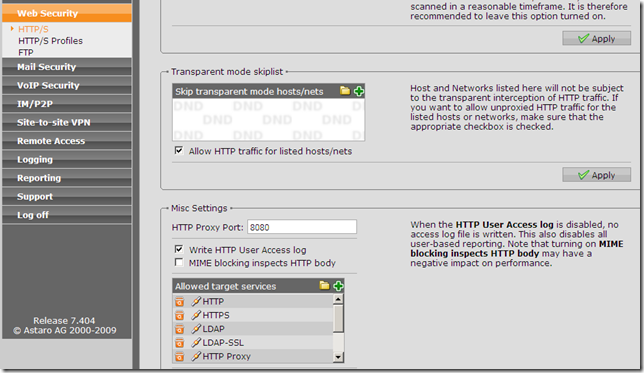Expand the Remote Access menu

[67, 140]
